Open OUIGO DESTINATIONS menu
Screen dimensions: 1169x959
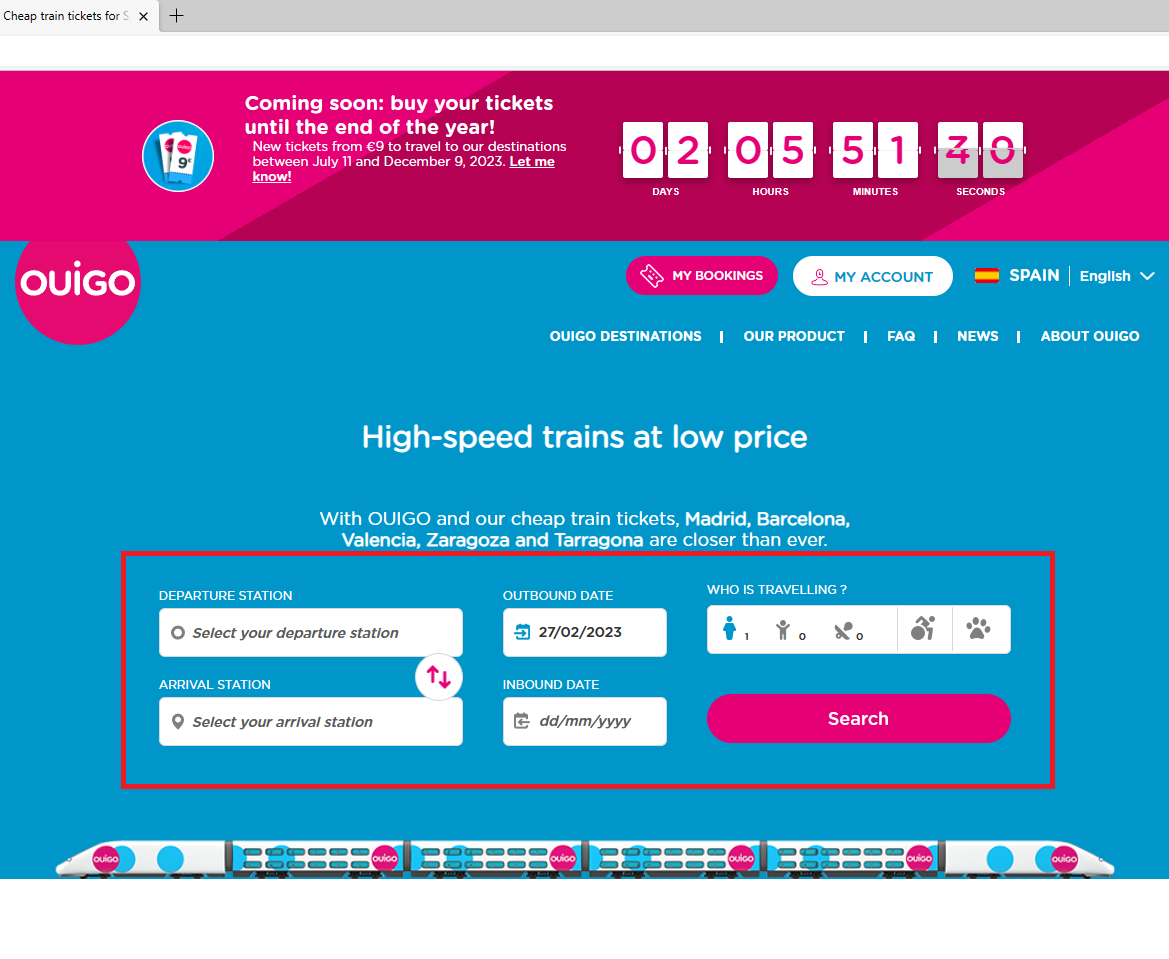pos(626,336)
